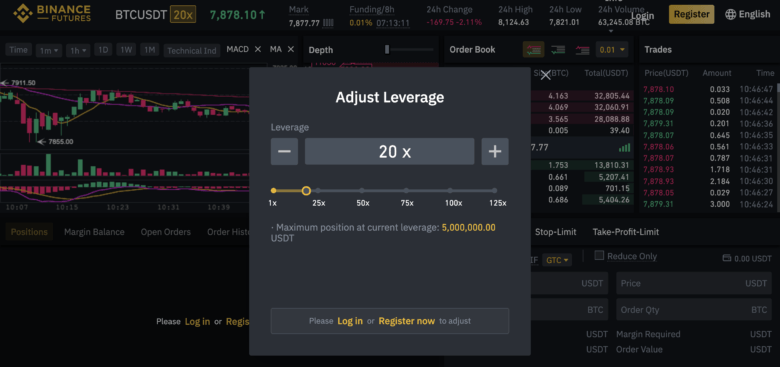This screenshot has height=367, width=780.
Task: Remove the MA indicator
Action: [x=291, y=49]
